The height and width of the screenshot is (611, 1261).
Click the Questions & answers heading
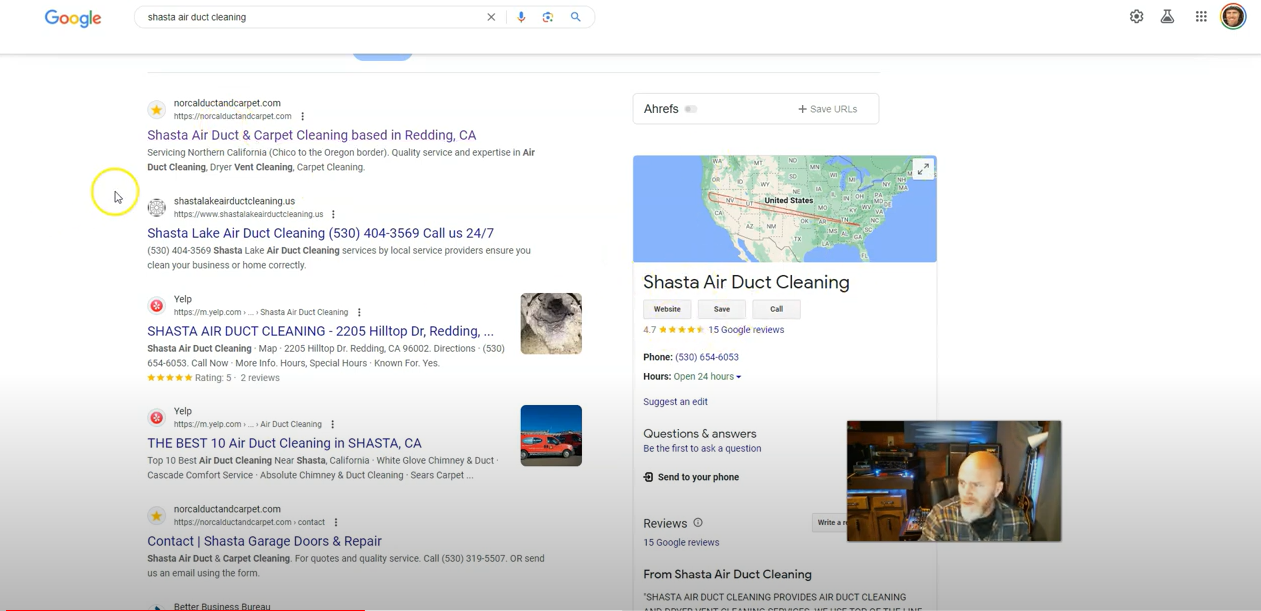[x=700, y=434]
